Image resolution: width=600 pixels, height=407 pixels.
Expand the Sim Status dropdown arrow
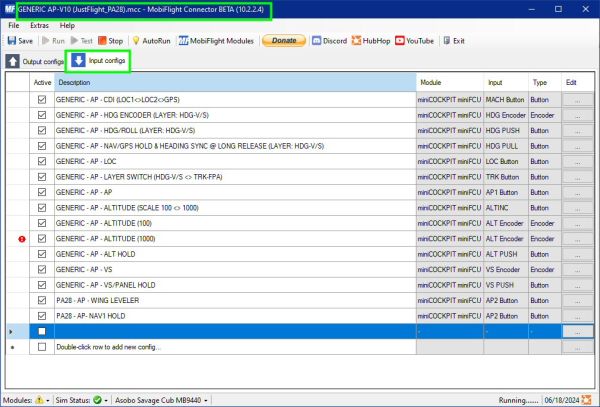tap(106, 400)
